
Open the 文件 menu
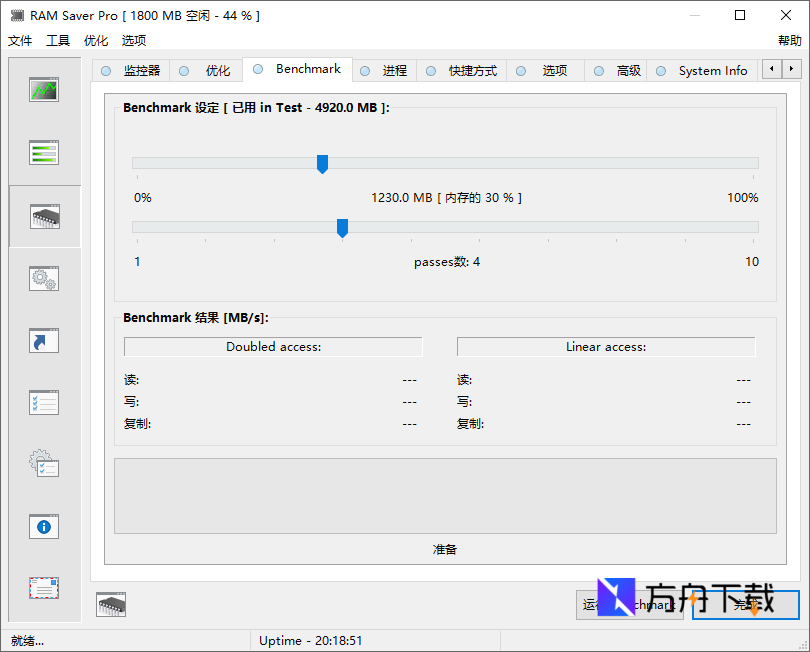click(20, 40)
